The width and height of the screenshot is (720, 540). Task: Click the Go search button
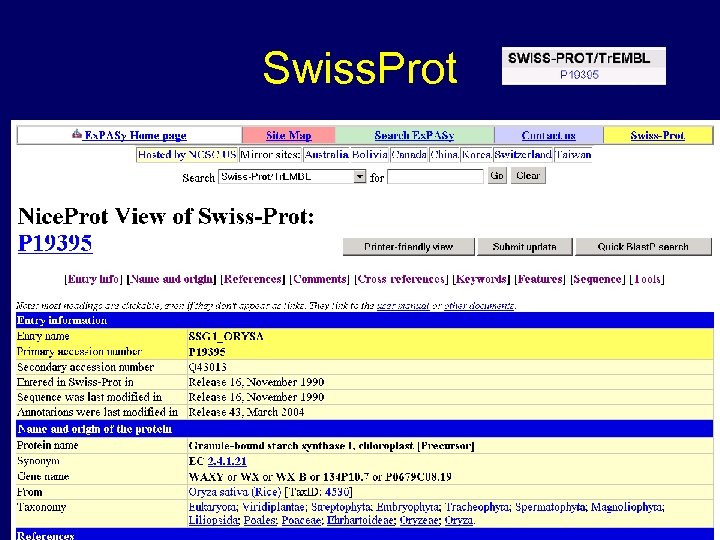click(x=497, y=176)
